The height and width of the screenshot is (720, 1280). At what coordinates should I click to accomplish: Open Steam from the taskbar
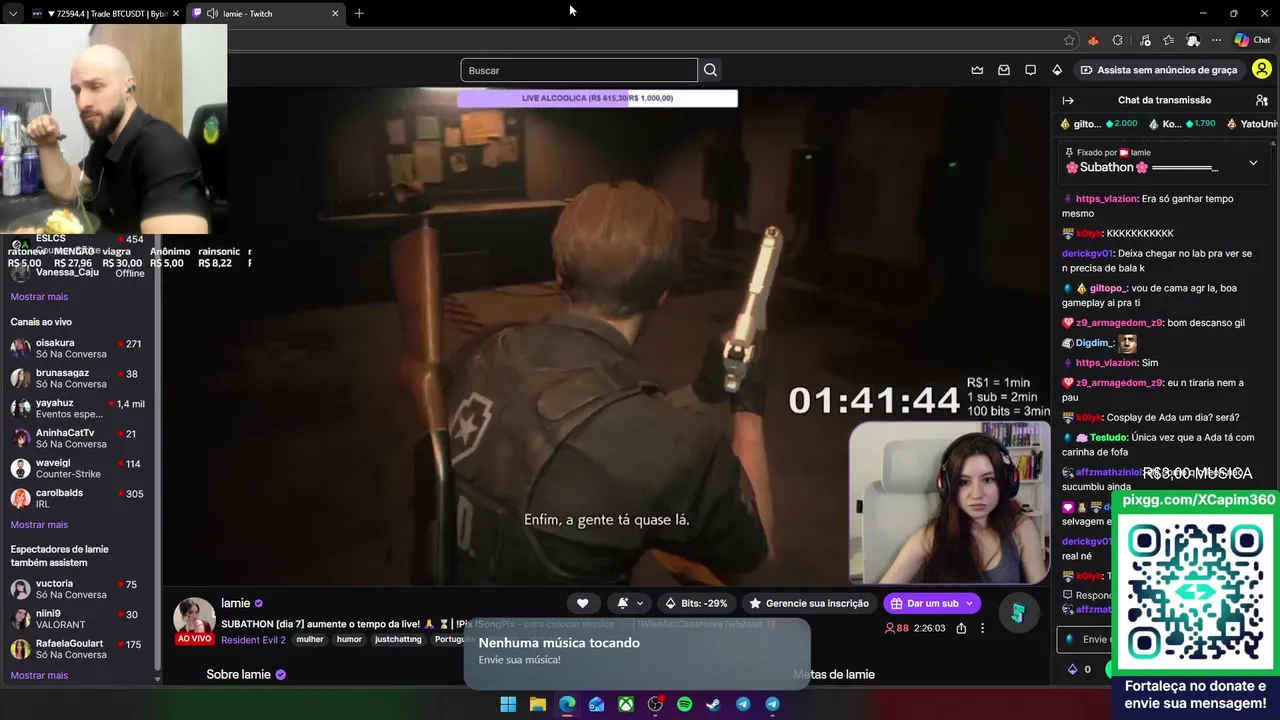click(x=713, y=704)
